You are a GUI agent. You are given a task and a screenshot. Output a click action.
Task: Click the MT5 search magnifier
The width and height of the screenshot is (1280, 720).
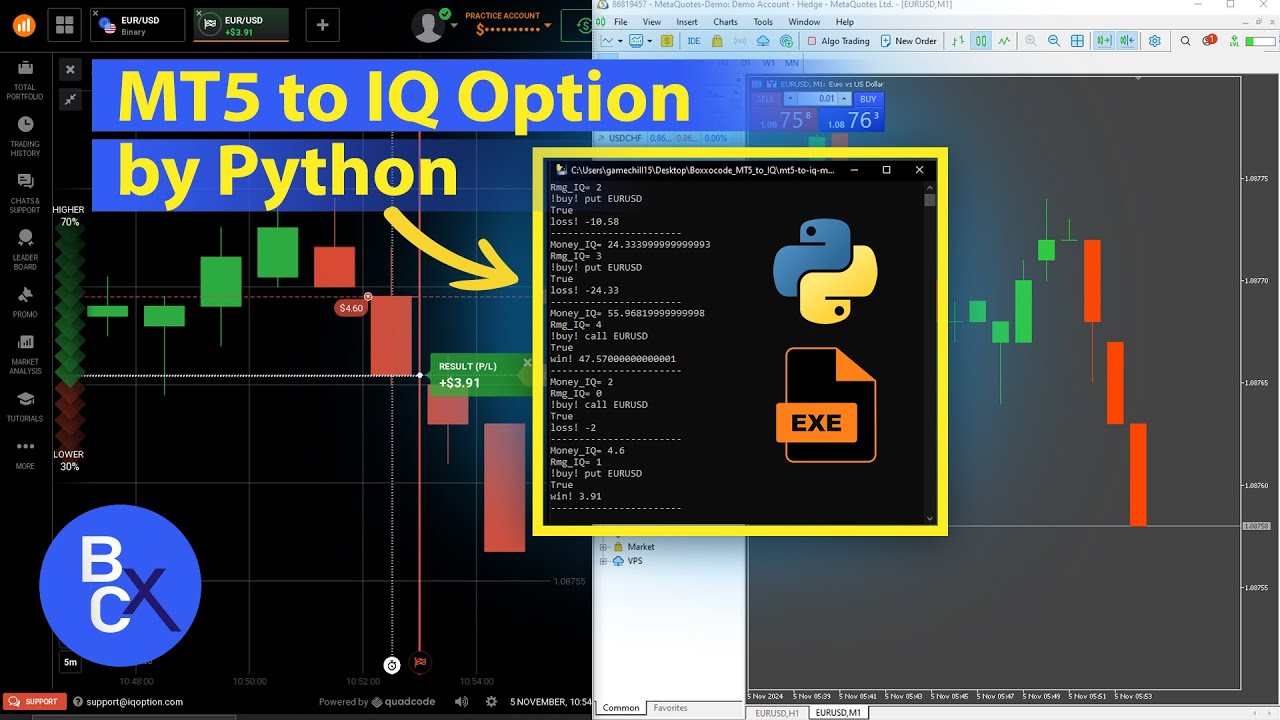click(x=1185, y=41)
